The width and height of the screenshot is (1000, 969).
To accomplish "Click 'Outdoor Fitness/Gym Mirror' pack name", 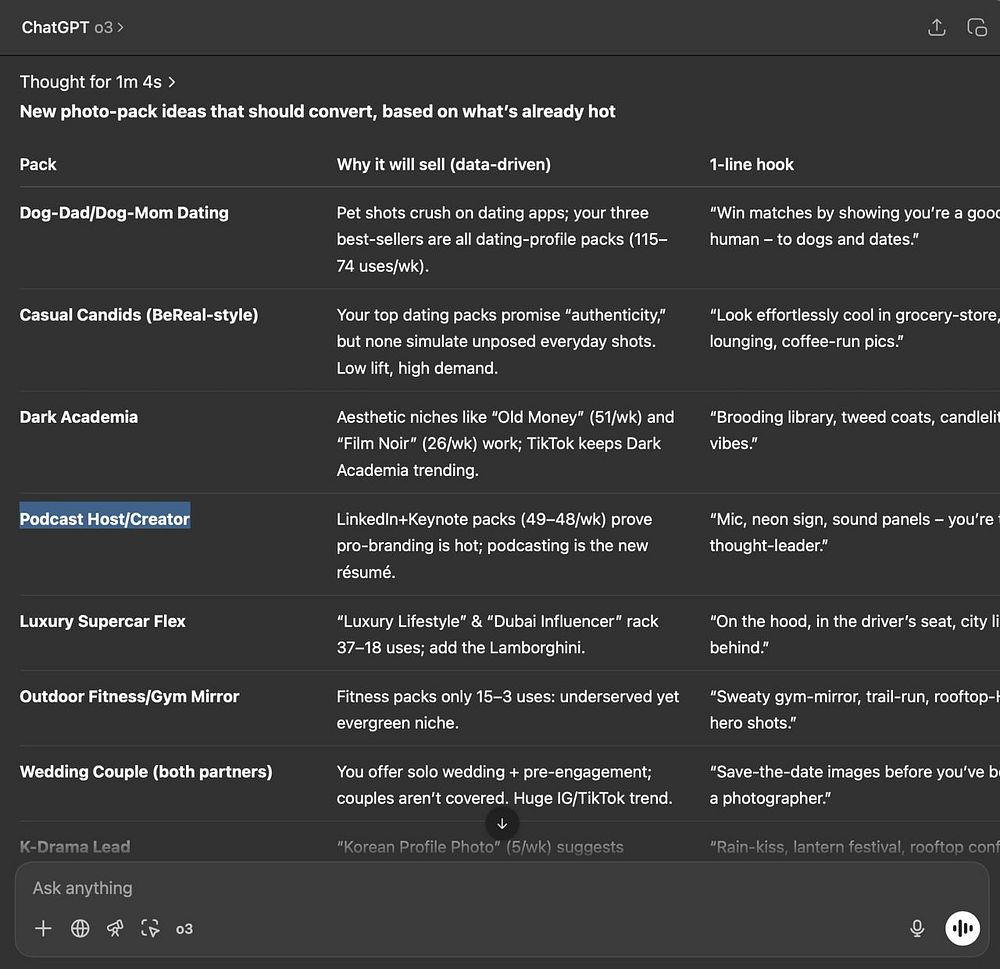I will click(129, 697).
